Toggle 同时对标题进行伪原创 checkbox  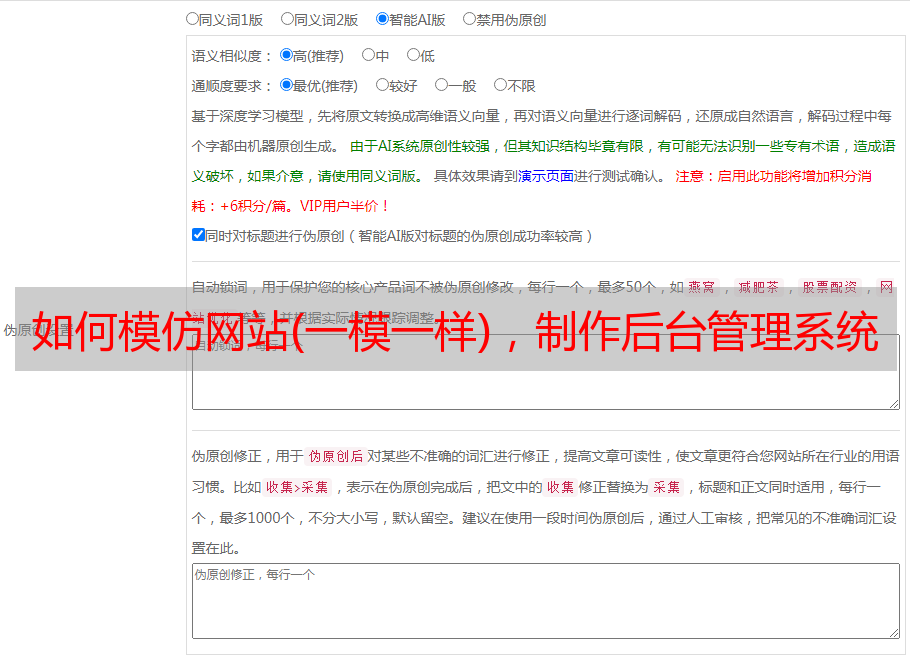click(198, 235)
